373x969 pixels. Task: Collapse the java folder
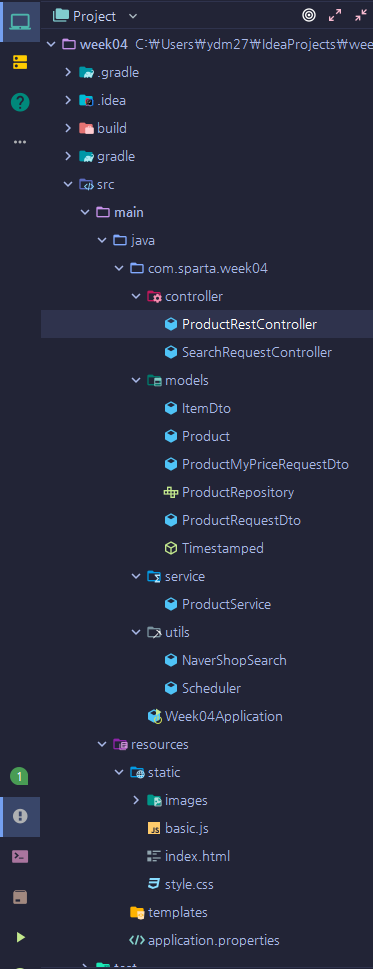[x=102, y=240]
